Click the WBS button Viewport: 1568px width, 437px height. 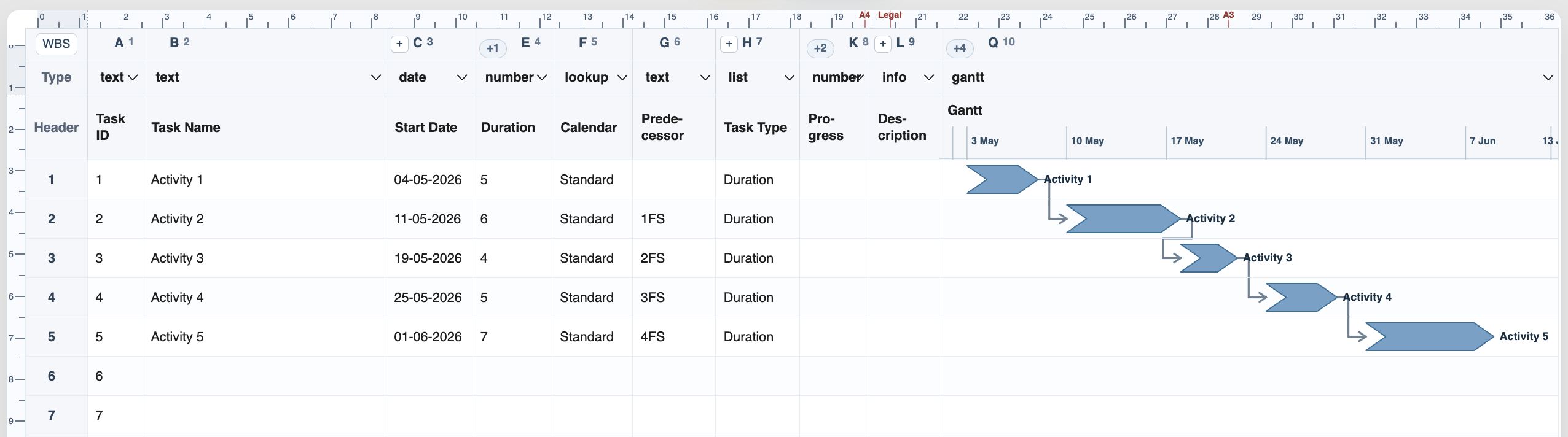pos(57,44)
